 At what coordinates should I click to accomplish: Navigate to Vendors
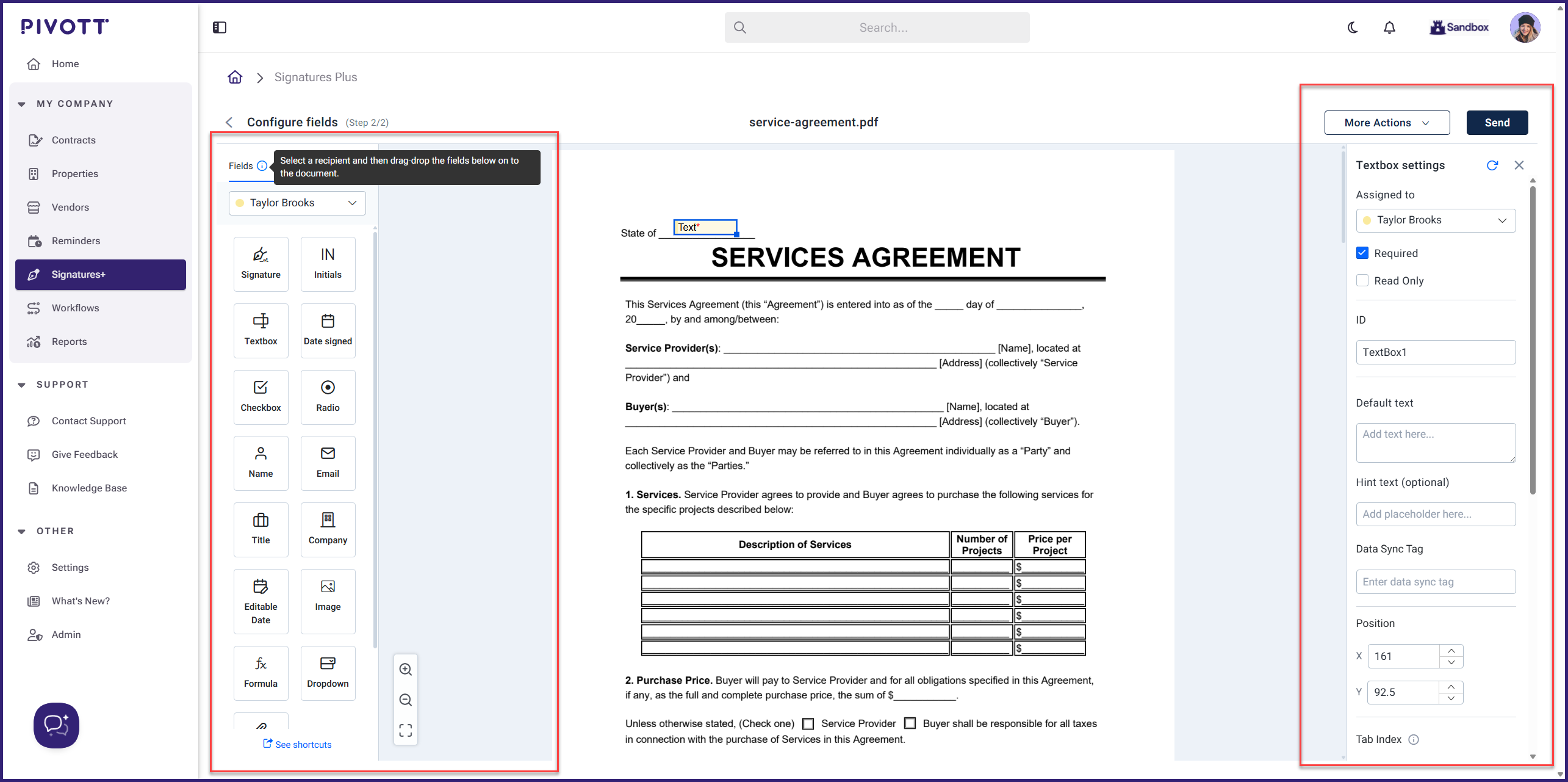coord(101,207)
